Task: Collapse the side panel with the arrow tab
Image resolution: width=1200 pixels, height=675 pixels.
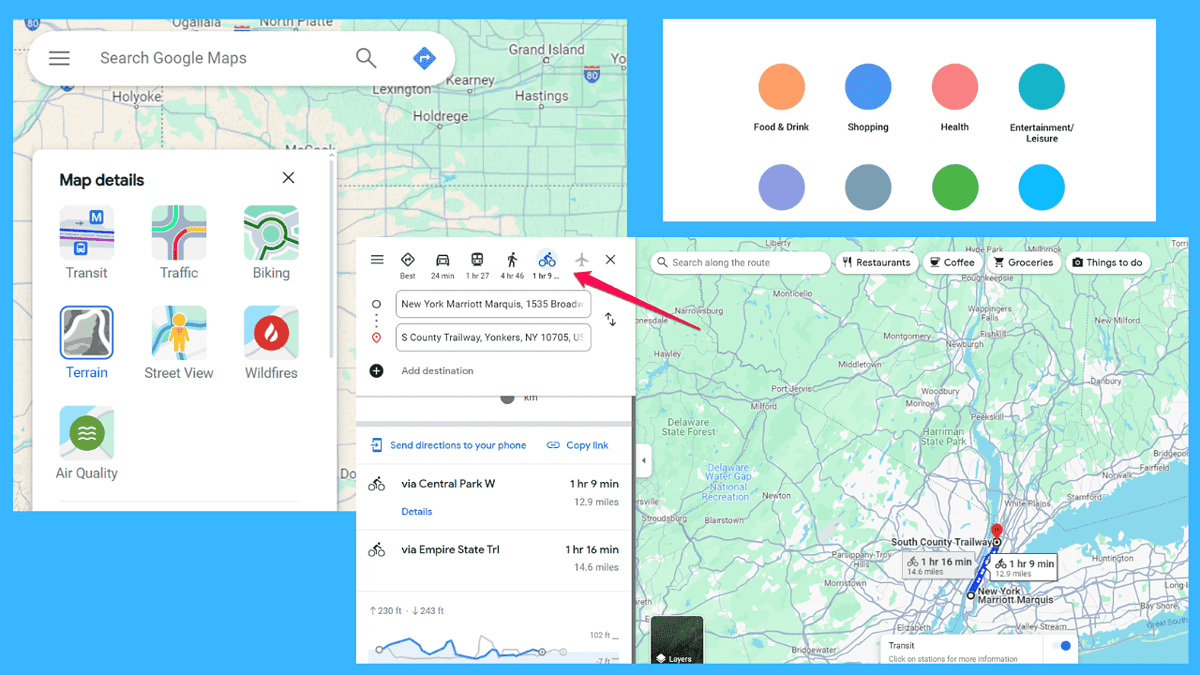Action: tap(643, 461)
